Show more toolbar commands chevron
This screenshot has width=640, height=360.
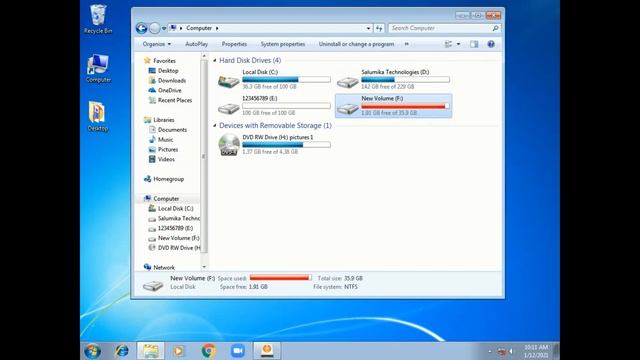pyautogui.click(x=407, y=44)
